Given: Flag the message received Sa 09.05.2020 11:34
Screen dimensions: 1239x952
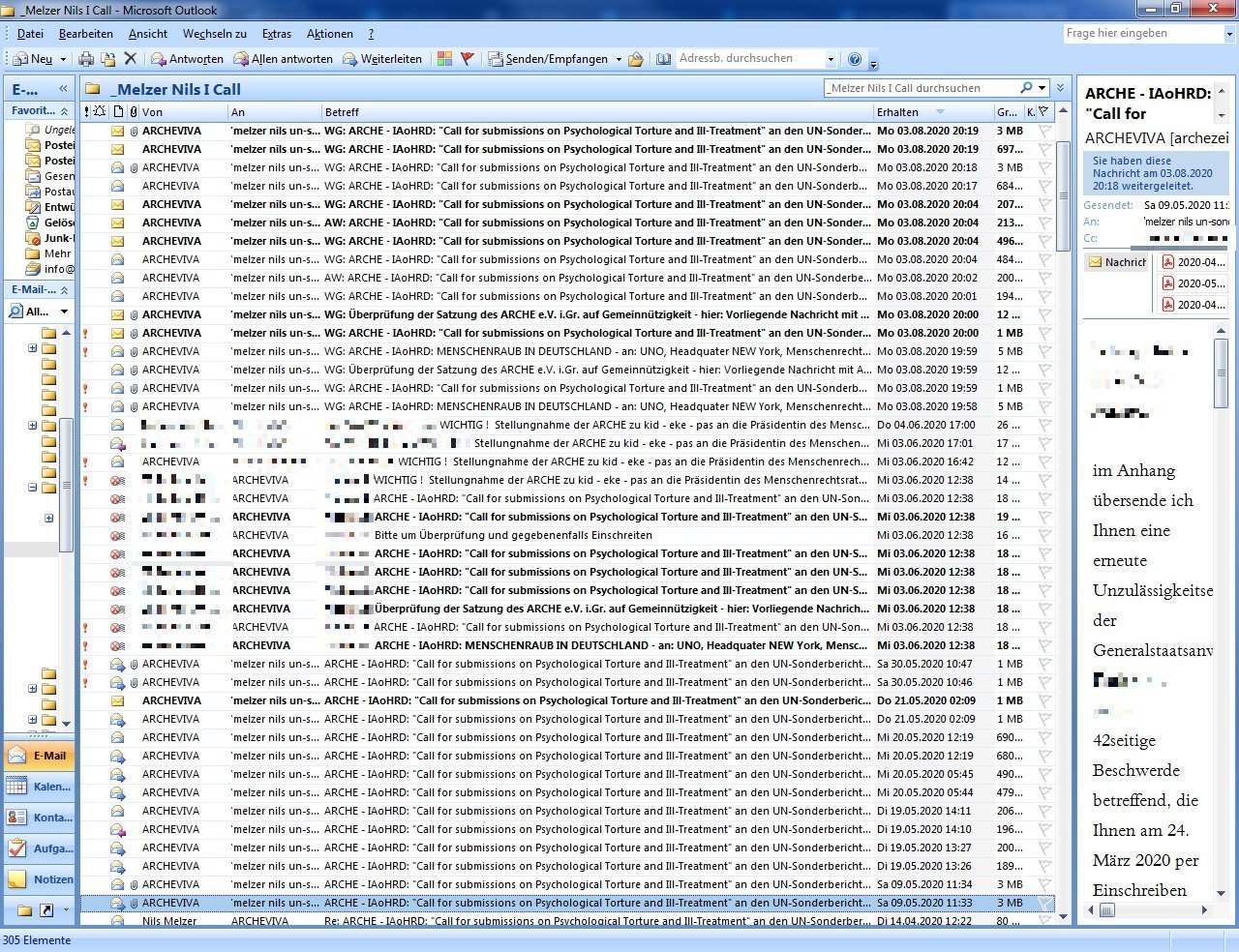Looking at the screenshot, I should tap(1044, 884).
